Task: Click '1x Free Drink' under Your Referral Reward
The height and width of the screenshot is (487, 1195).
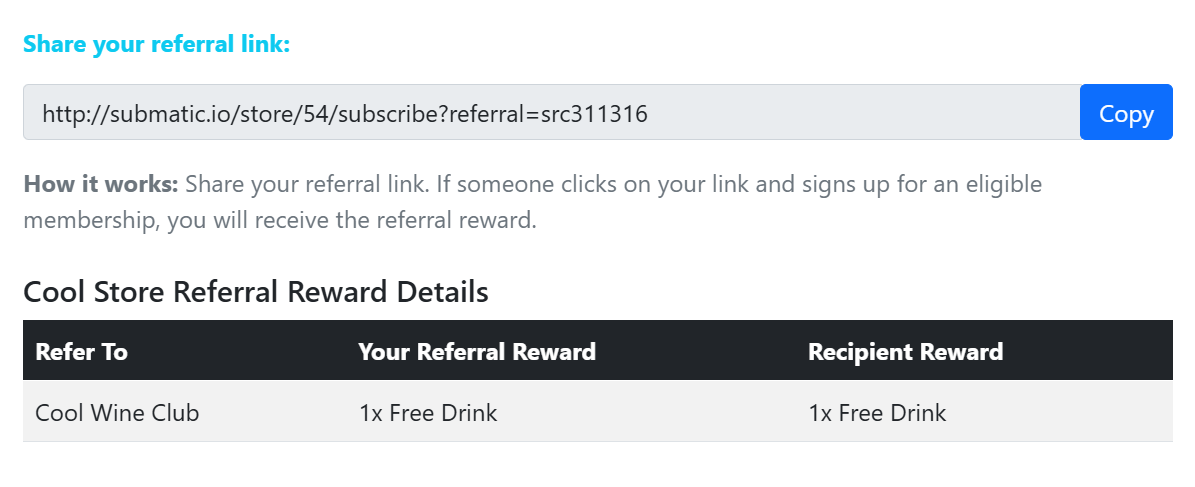Action: (428, 412)
